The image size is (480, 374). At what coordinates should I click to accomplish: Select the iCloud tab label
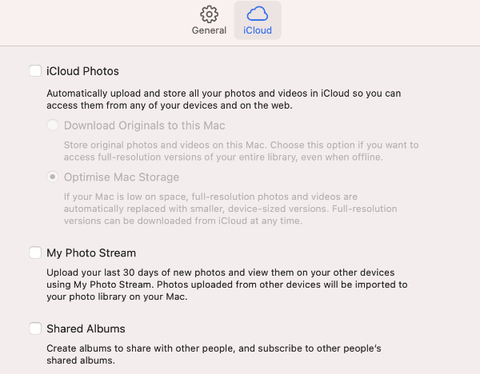pyautogui.click(x=257, y=30)
